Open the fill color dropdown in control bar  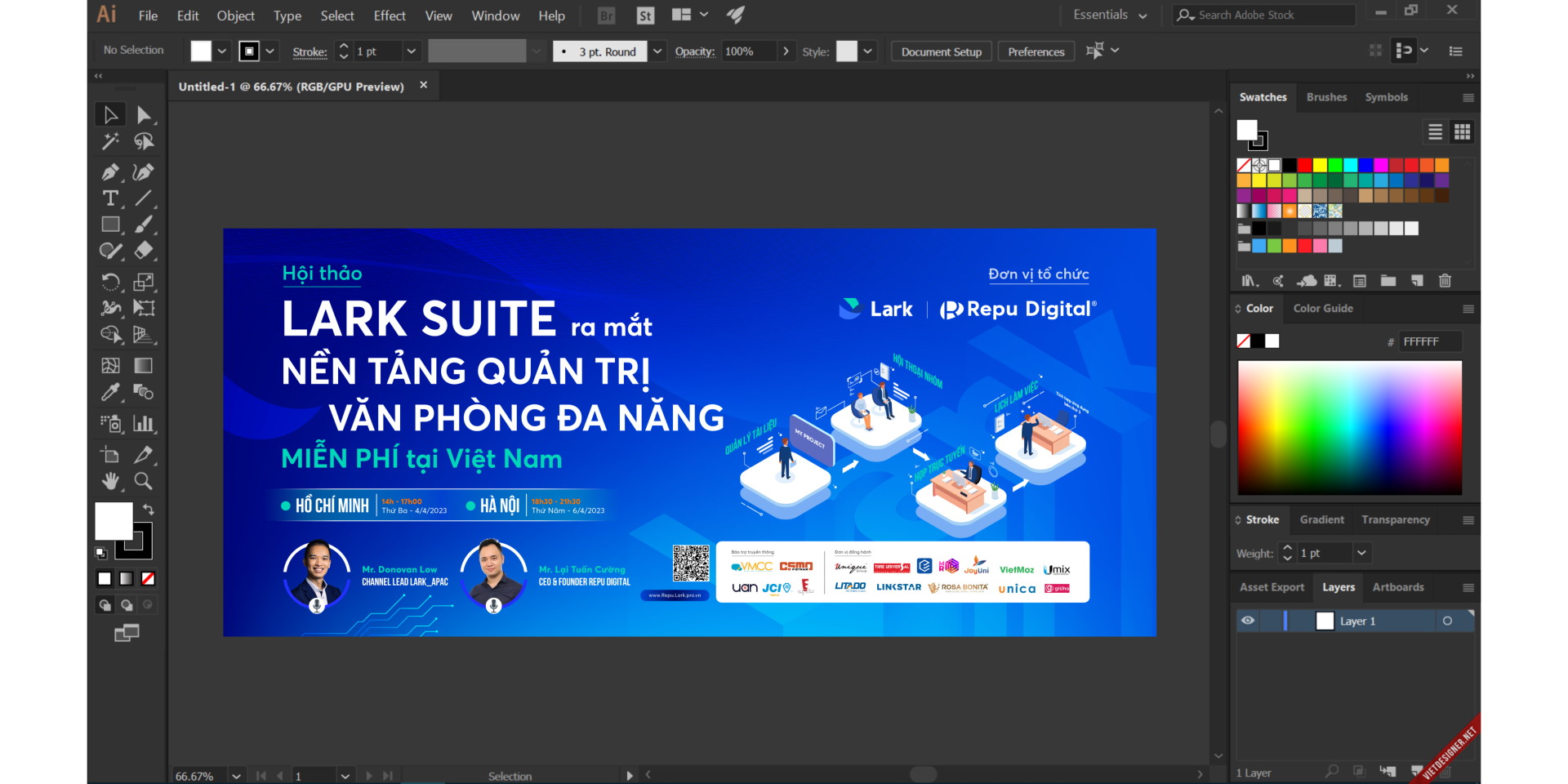click(221, 51)
